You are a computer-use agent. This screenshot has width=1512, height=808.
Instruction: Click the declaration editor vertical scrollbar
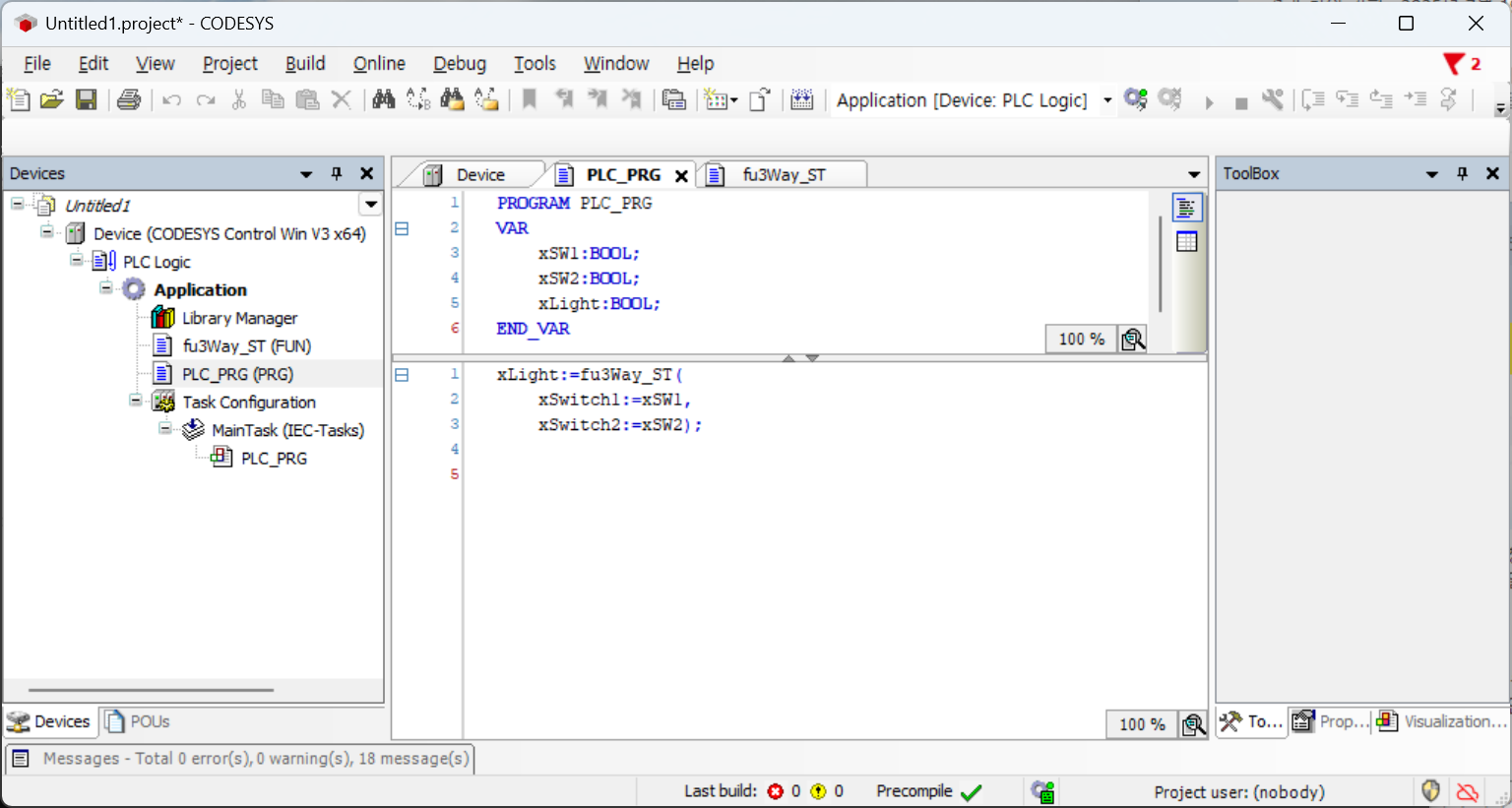click(1161, 263)
